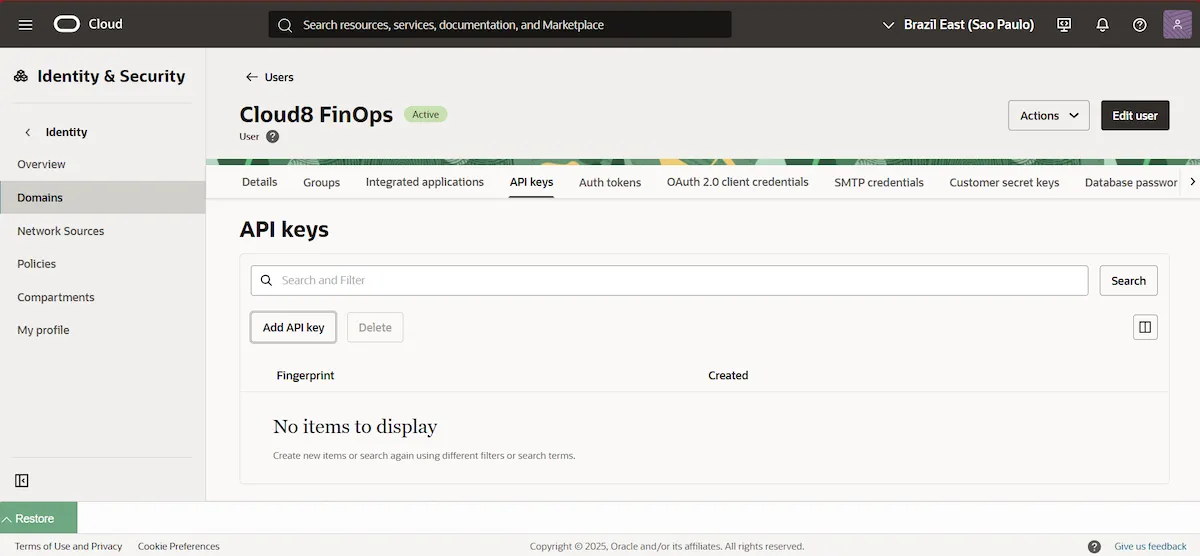
Task: Switch to the SMTP credentials tab
Action: [x=878, y=182]
